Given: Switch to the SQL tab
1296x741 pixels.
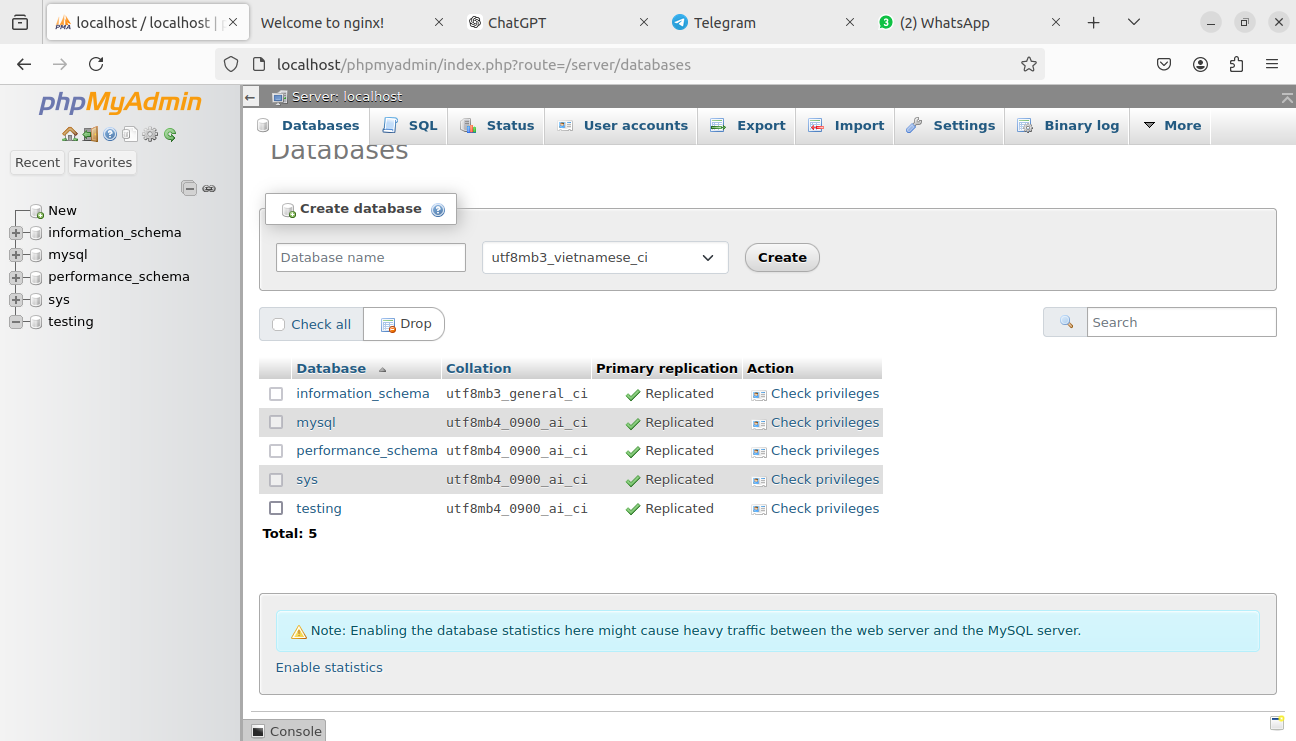Looking at the screenshot, I should coord(411,125).
